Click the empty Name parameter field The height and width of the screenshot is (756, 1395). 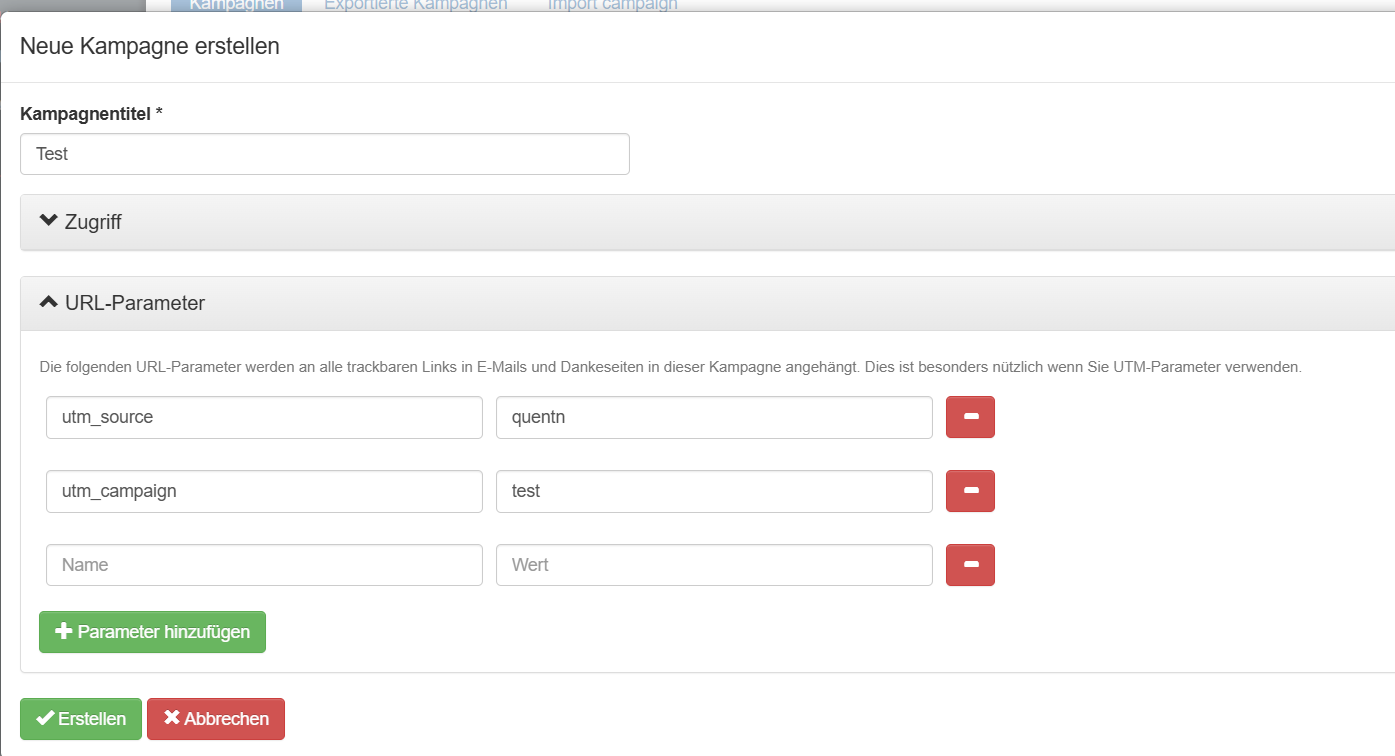pyautogui.click(x=264, y=565)
